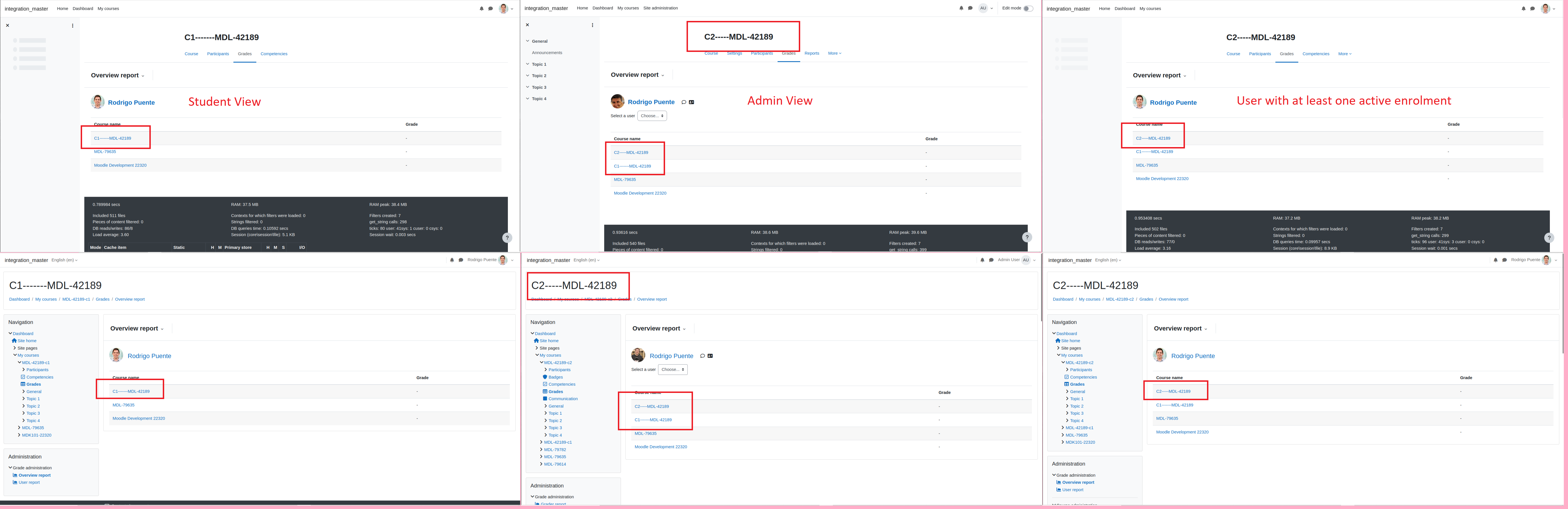Viewport: 1568px width, 509px height.
Task: Open Participants tab in Student View panel
Action: (x=218, y=54)
